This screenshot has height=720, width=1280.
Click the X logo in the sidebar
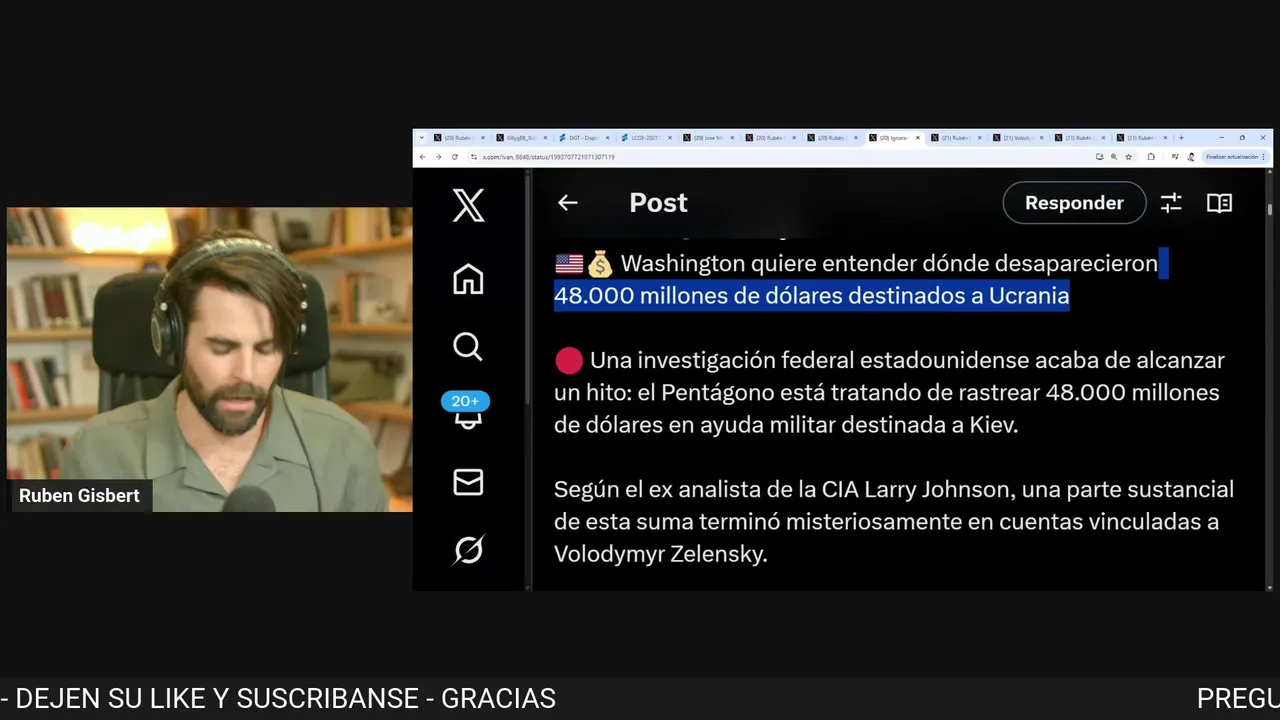click(x=468, y=205)
